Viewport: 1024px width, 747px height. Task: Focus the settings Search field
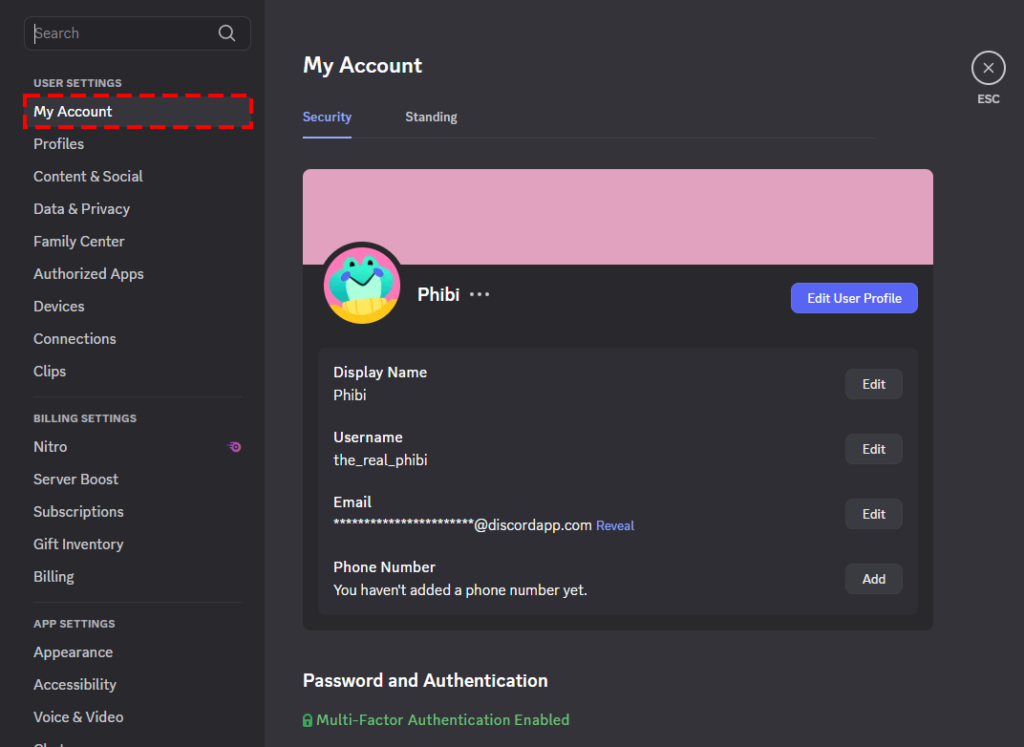point(120,33)
